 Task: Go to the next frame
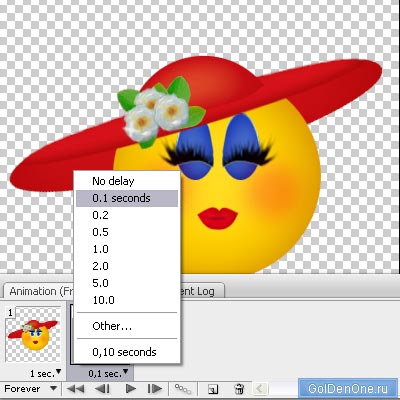(154, 389)
